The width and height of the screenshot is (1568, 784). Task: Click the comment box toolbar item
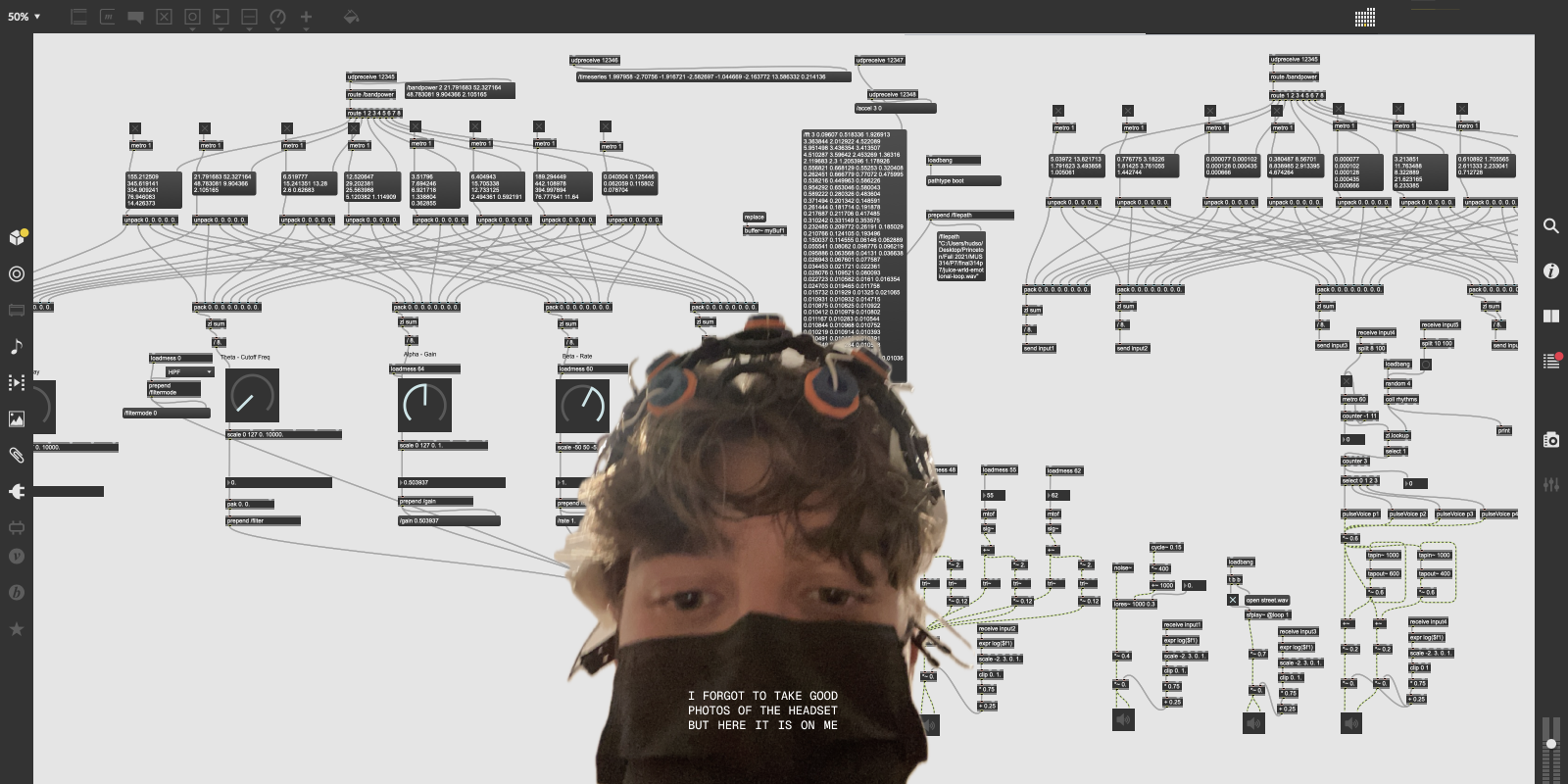(x=136, y=17)
